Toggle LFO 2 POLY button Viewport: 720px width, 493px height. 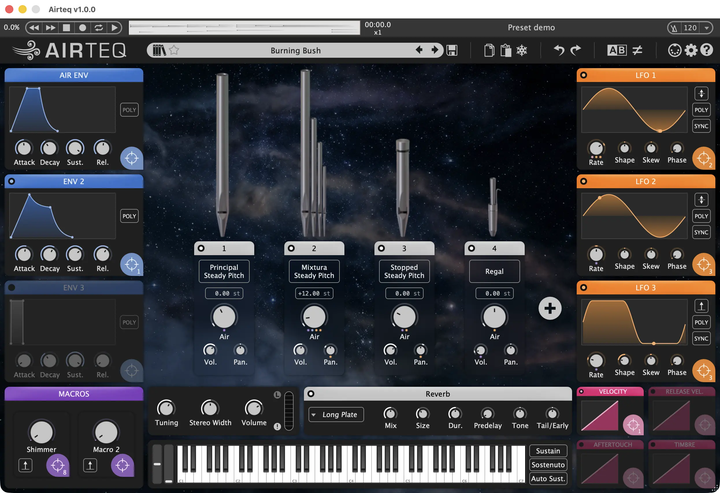(701, 216)
